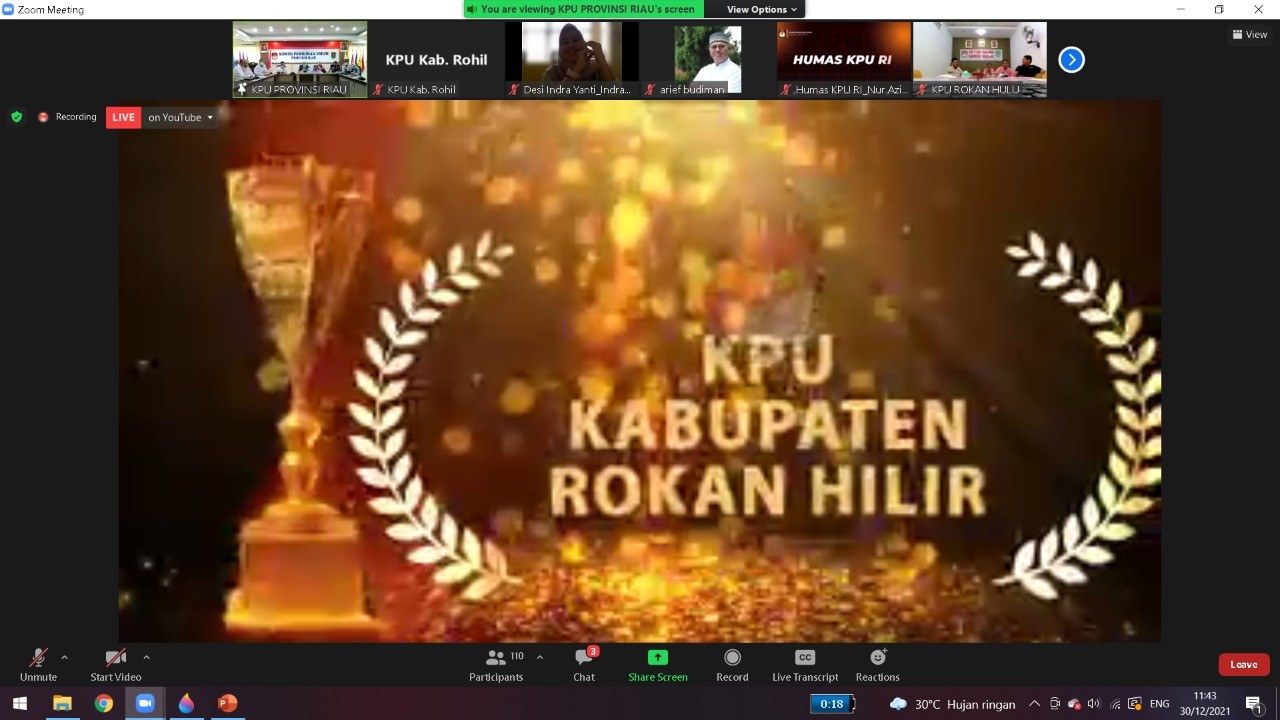
Task: Select KPU PROVINSI RIAU video thumbnail
Action: pyautogui.click(x=300, y=59)
